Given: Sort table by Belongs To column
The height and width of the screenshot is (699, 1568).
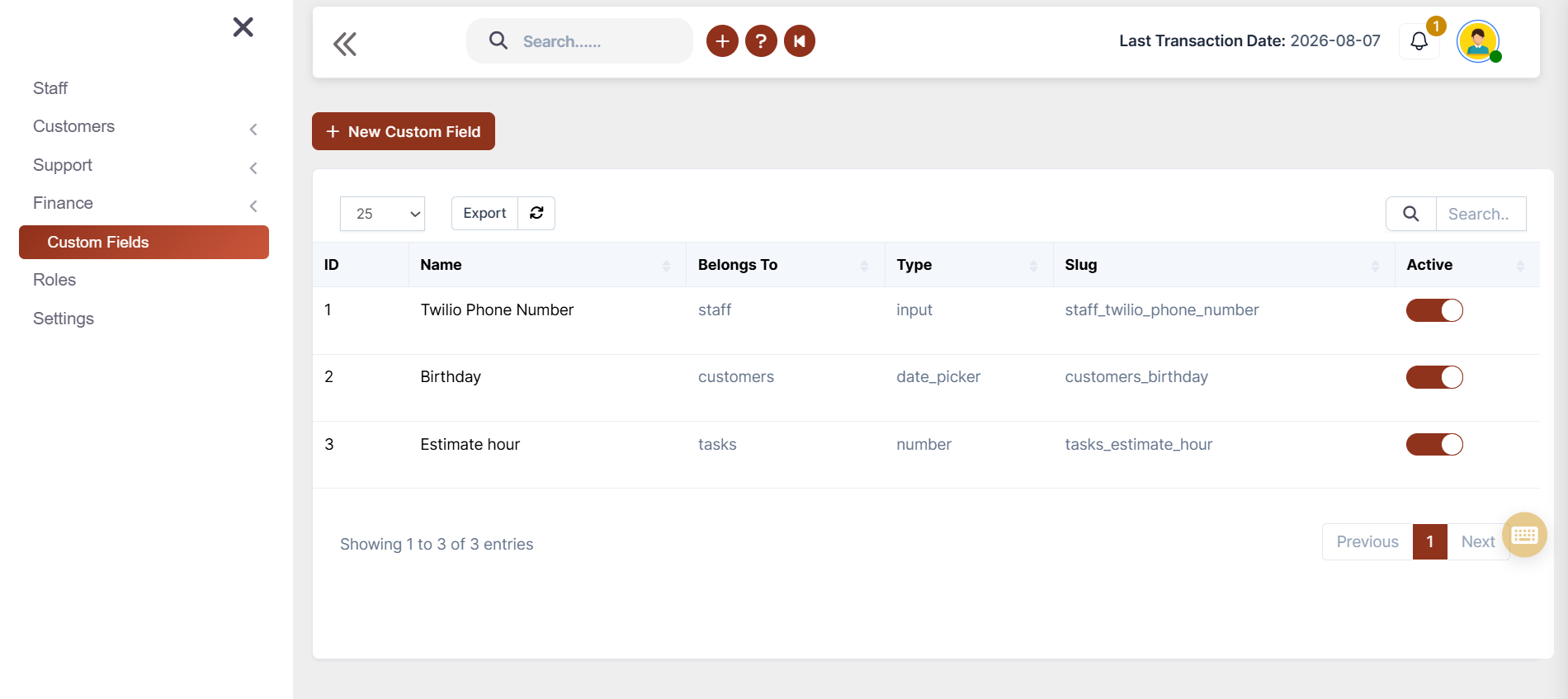Looking at the screenshot, I should pyautogui.click(x=786, y=265).
